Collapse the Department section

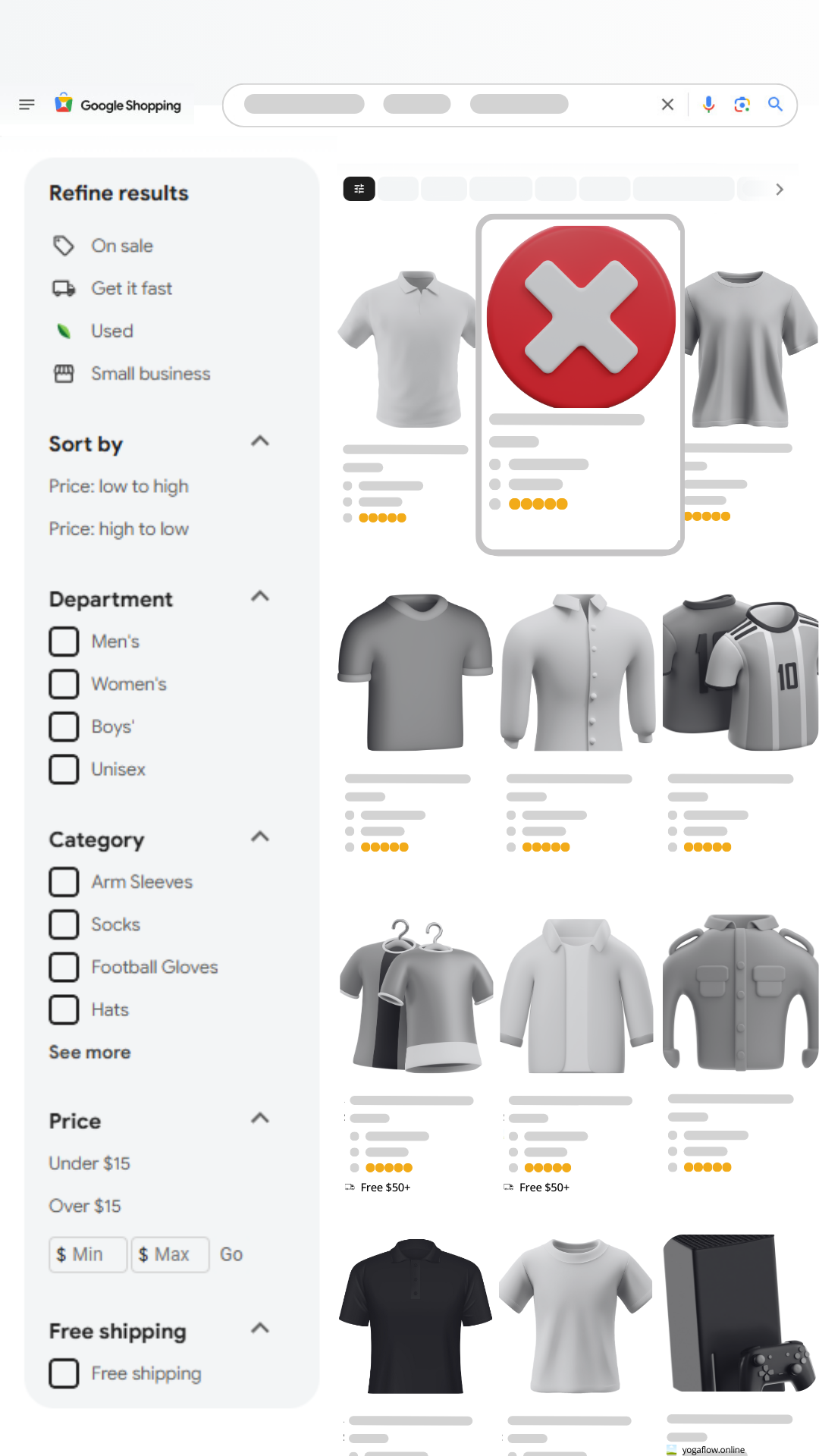point(260,596)
